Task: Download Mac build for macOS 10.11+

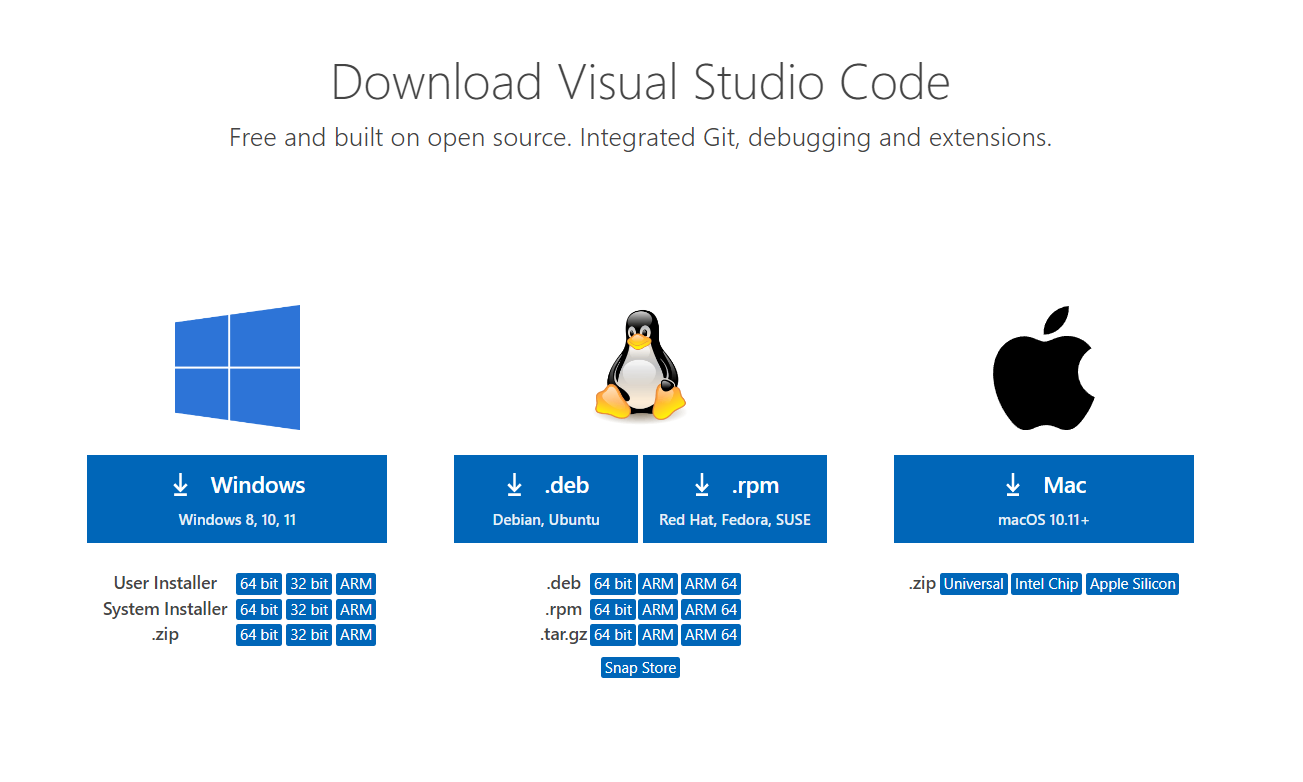Action: [1042, 498]
